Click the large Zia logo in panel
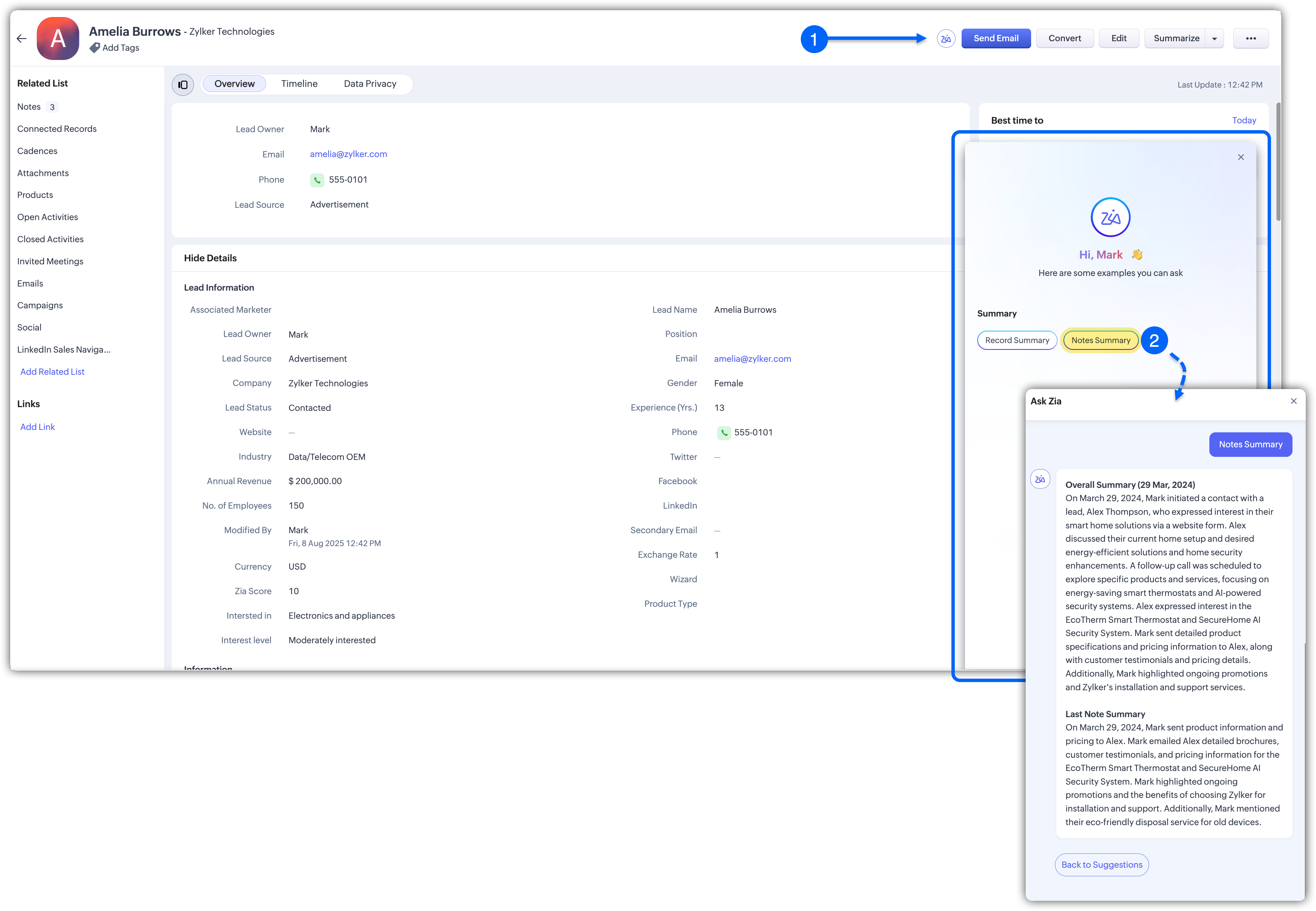This screenshot has height=911, width=1316. click(1110, 217)
